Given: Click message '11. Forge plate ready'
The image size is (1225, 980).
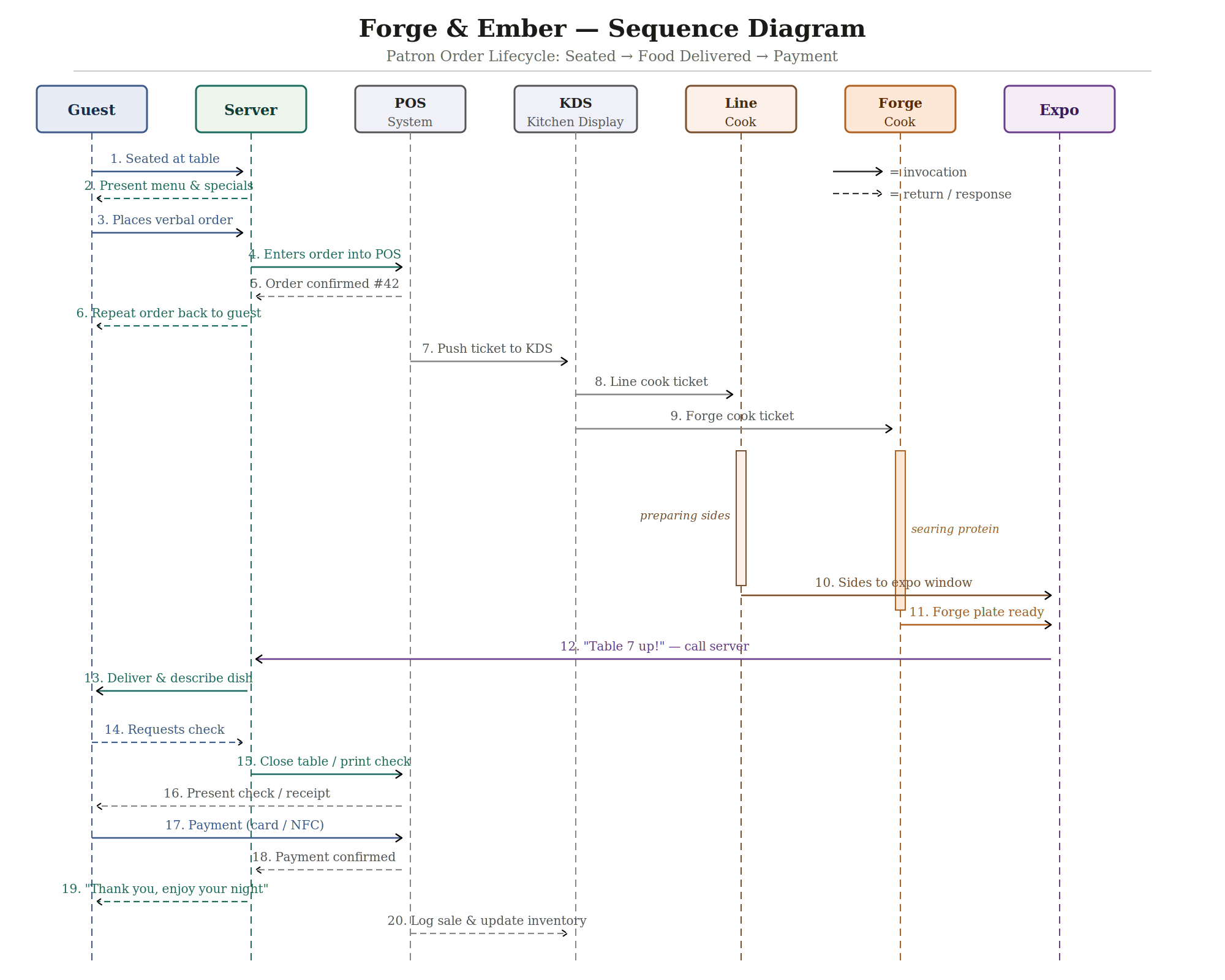Looking at the screenshot, I should [976, 612].
